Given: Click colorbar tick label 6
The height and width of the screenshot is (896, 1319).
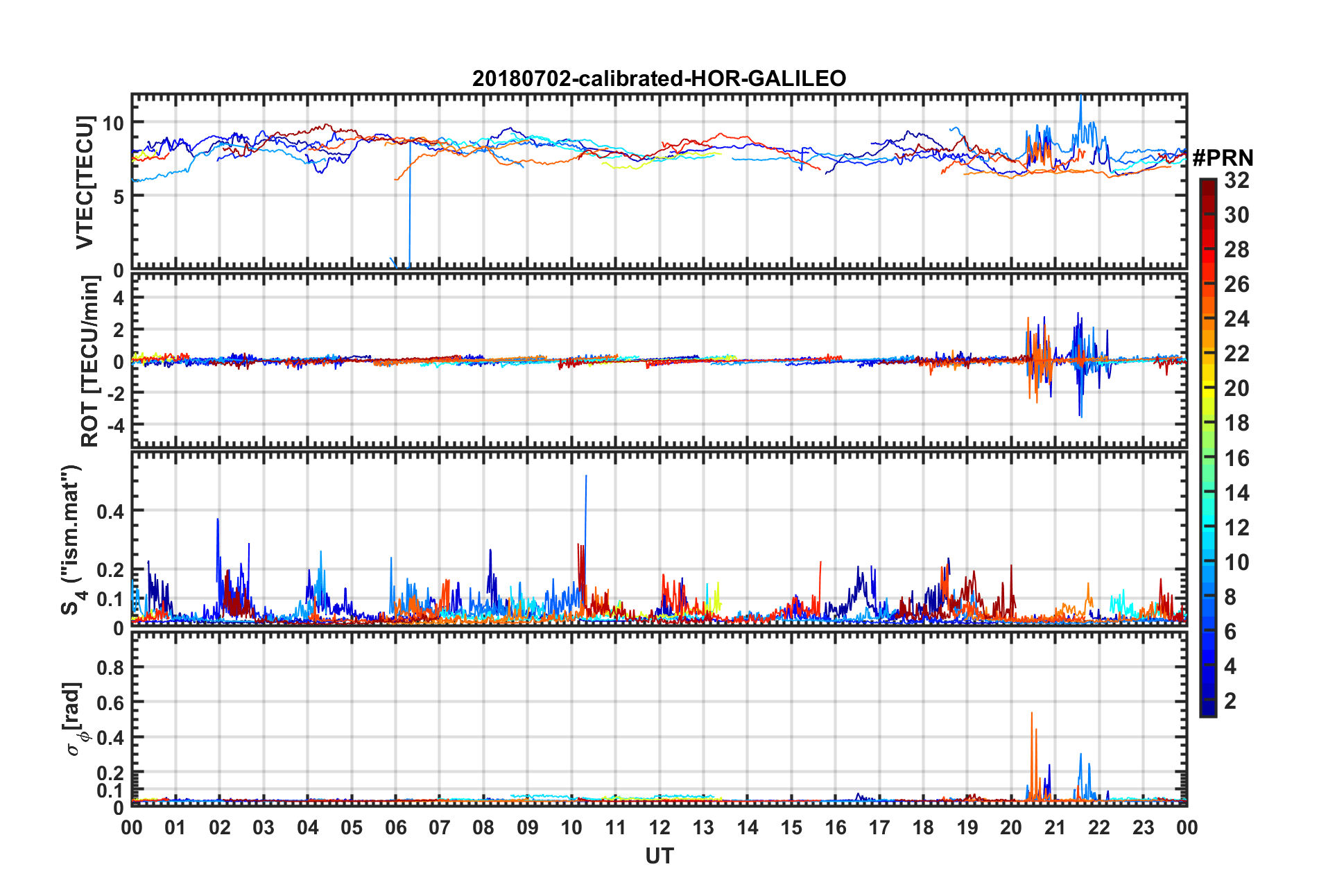Looking at the screenshot, I should [x=1230, y=632].
